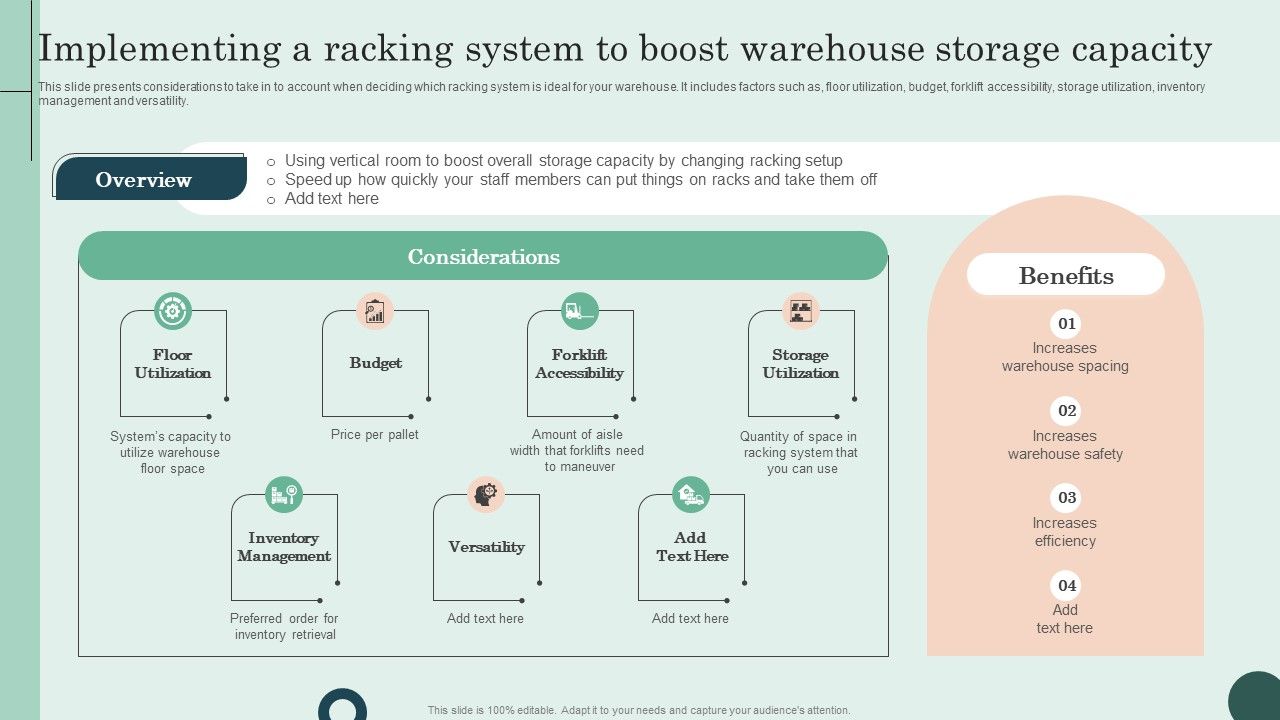Click the 03 benefit number circle
Image resolution: width=1280 pixels, height=720 pixels.
tap(1067, 497)
